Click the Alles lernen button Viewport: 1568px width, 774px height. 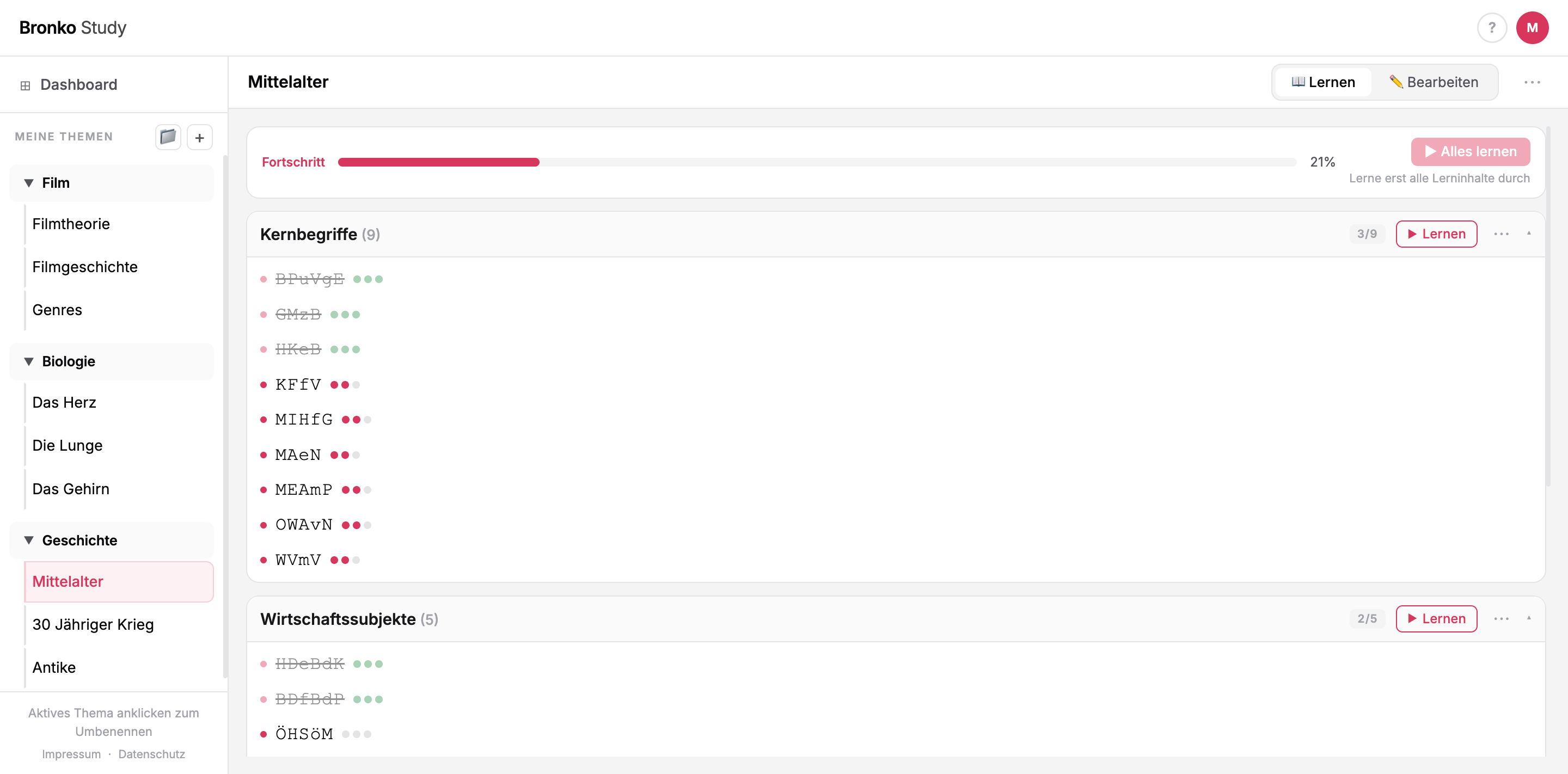click(x=1470, y=151)
